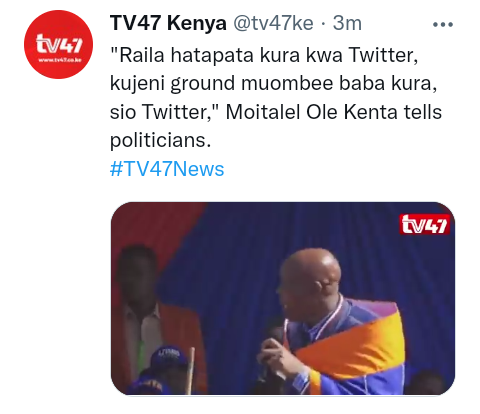The height and width of the screenshot is (414, 480).
Task: Click the www.tv47.co.ke text in avatar
Action: 60,60
